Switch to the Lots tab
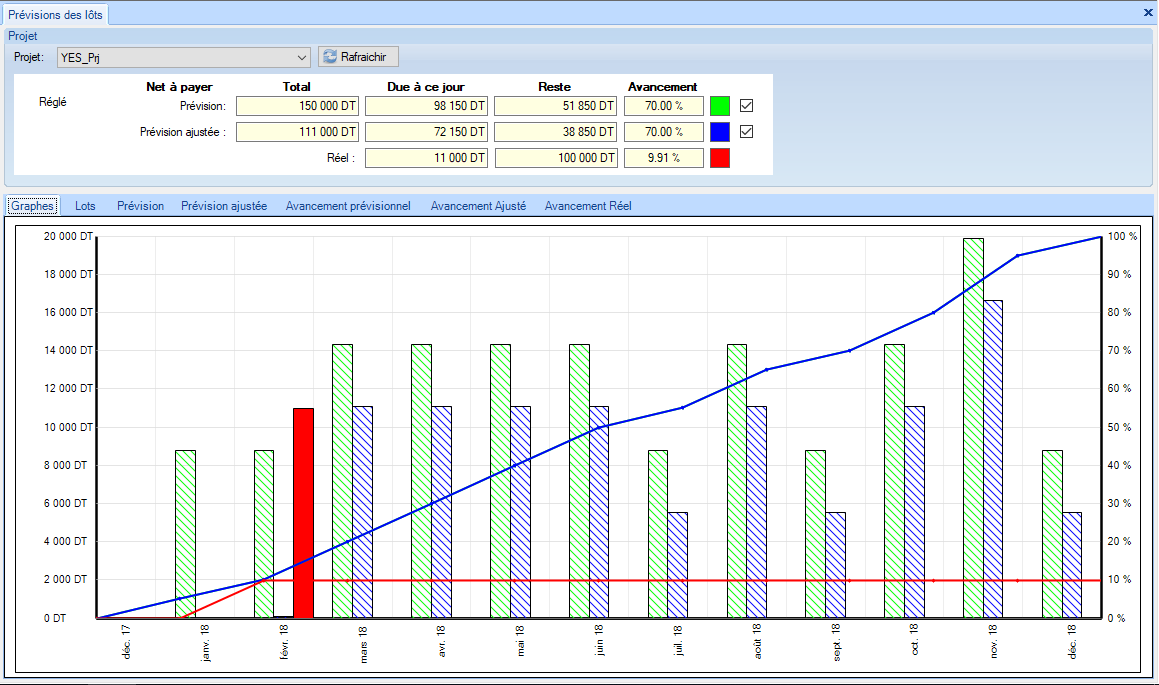The image size is (1159, 685). [x=86, y=206]
